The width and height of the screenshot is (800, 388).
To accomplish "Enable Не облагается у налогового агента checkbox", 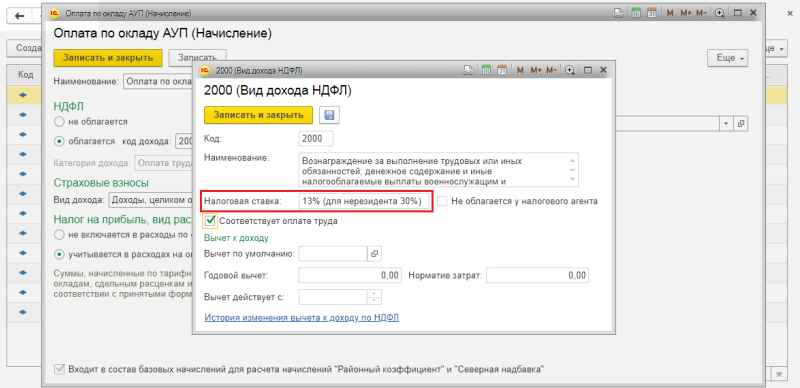I will [442, 201].
